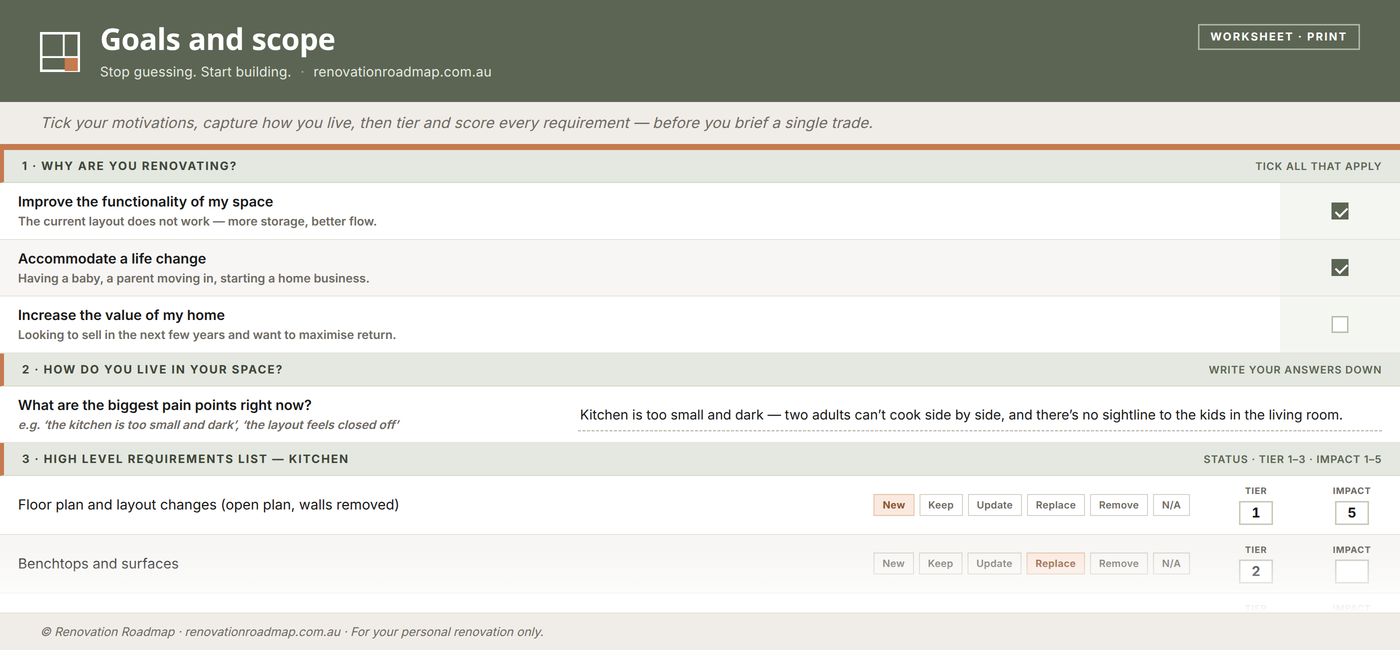Image resolution: width=1400 pixels, height=650 pixels.
Task: Untick 'Accommodate a life change' checkbox
Action: (x=1340, y=268)
